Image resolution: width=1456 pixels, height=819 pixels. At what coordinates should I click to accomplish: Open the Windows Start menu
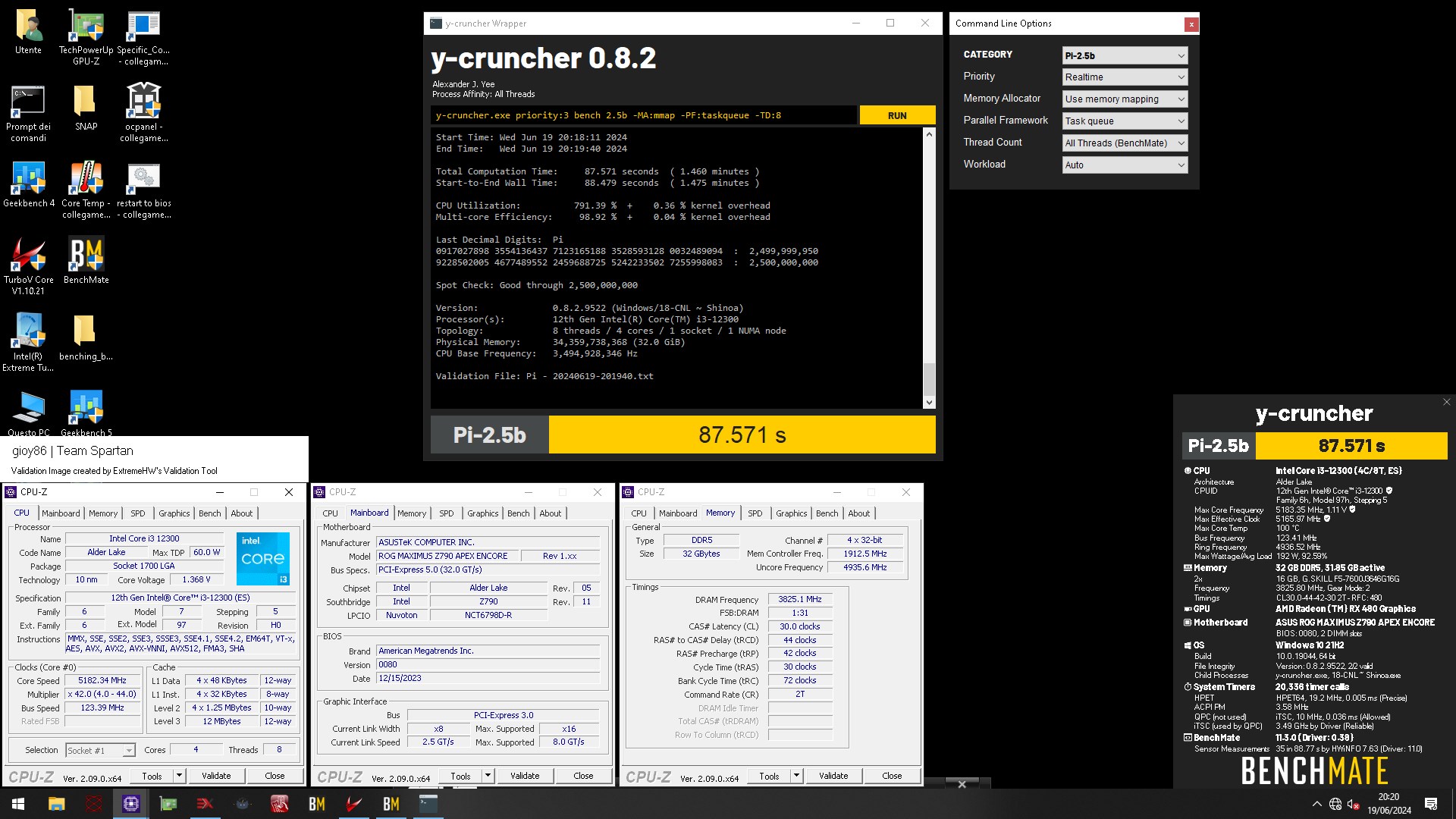tap(18, 804)
